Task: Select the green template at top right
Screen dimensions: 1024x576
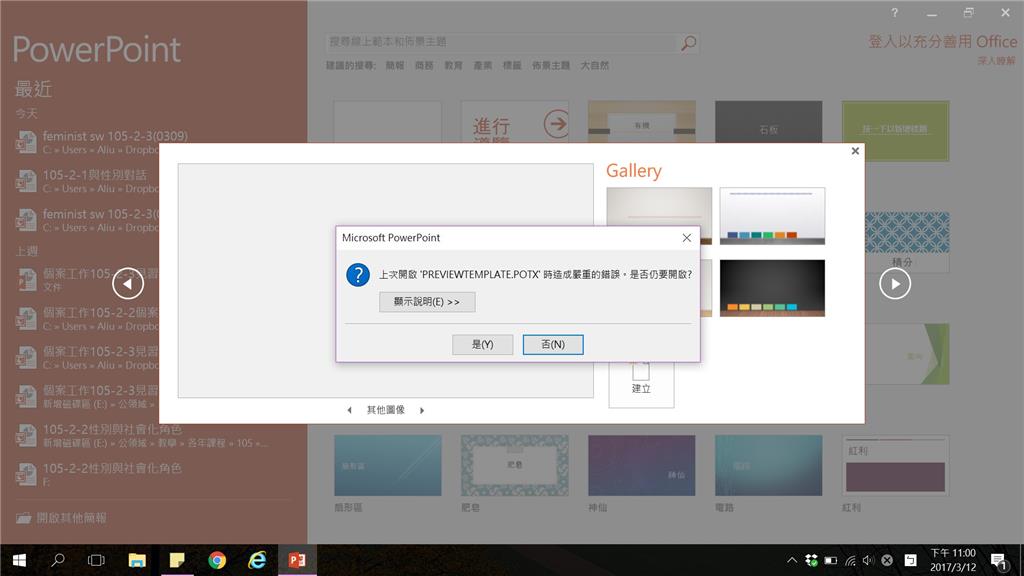Action: click(x=895, y=131)
